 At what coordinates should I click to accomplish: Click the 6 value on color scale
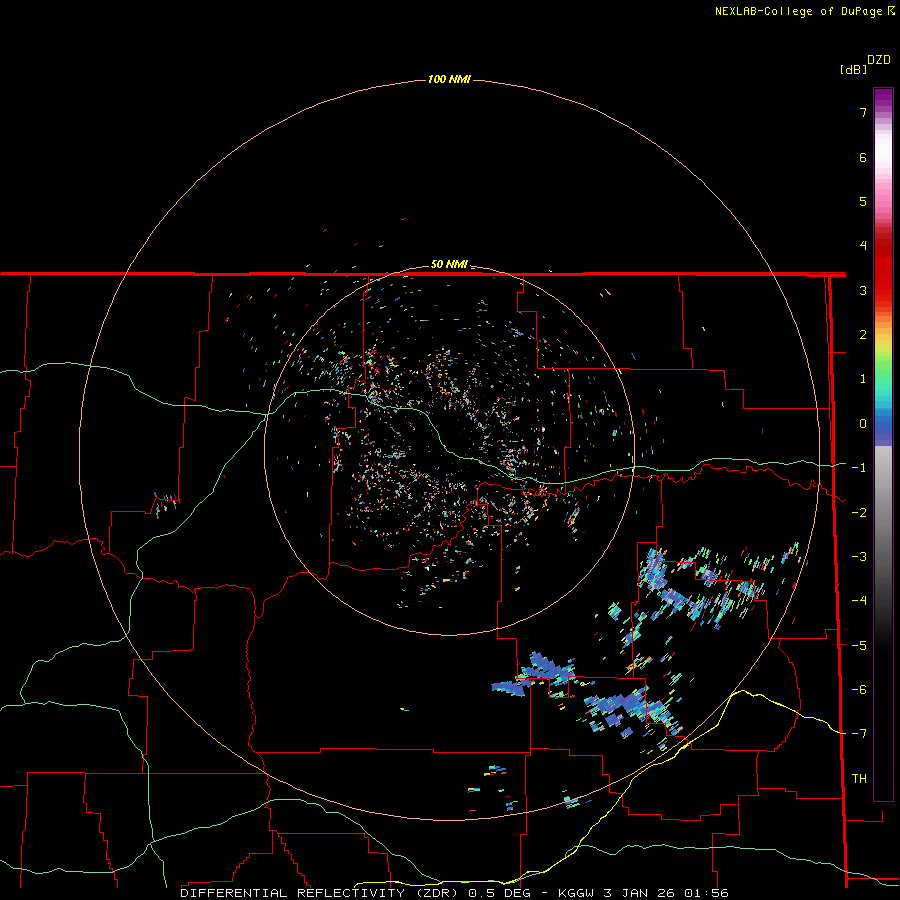[x=863, y=157]
